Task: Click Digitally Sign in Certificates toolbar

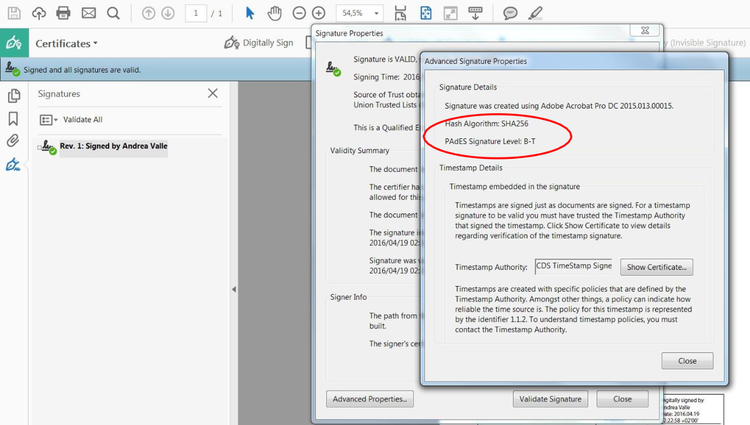Action: (x=259, y=43)
